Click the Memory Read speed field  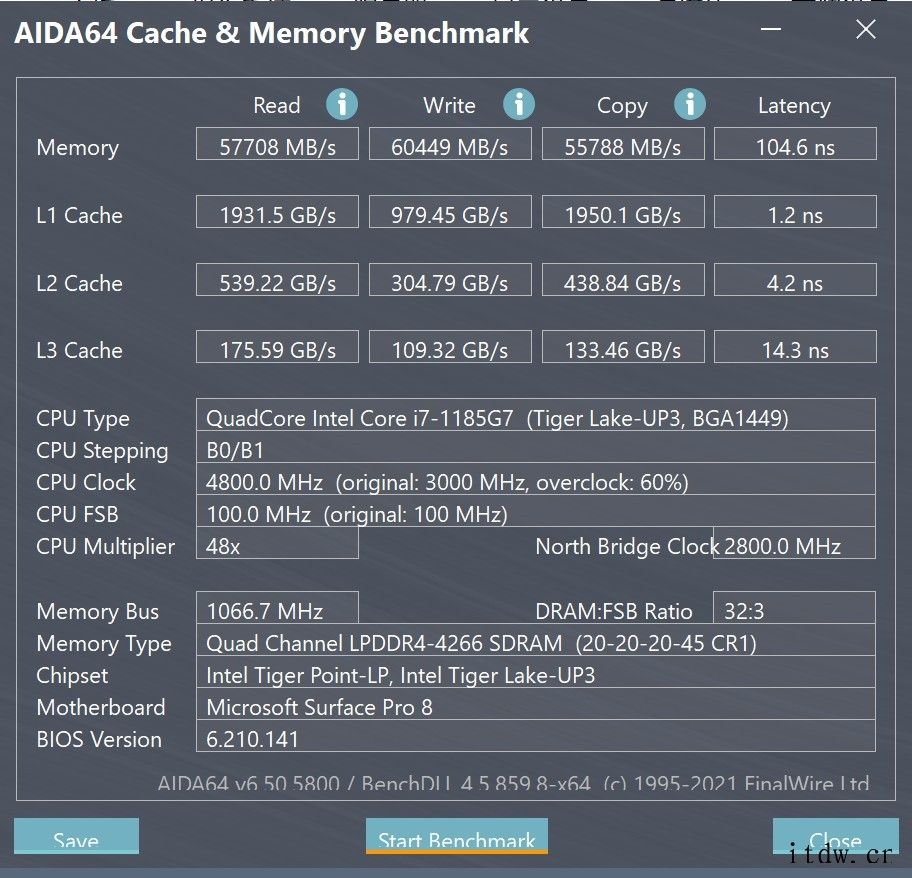pos(277,147)
